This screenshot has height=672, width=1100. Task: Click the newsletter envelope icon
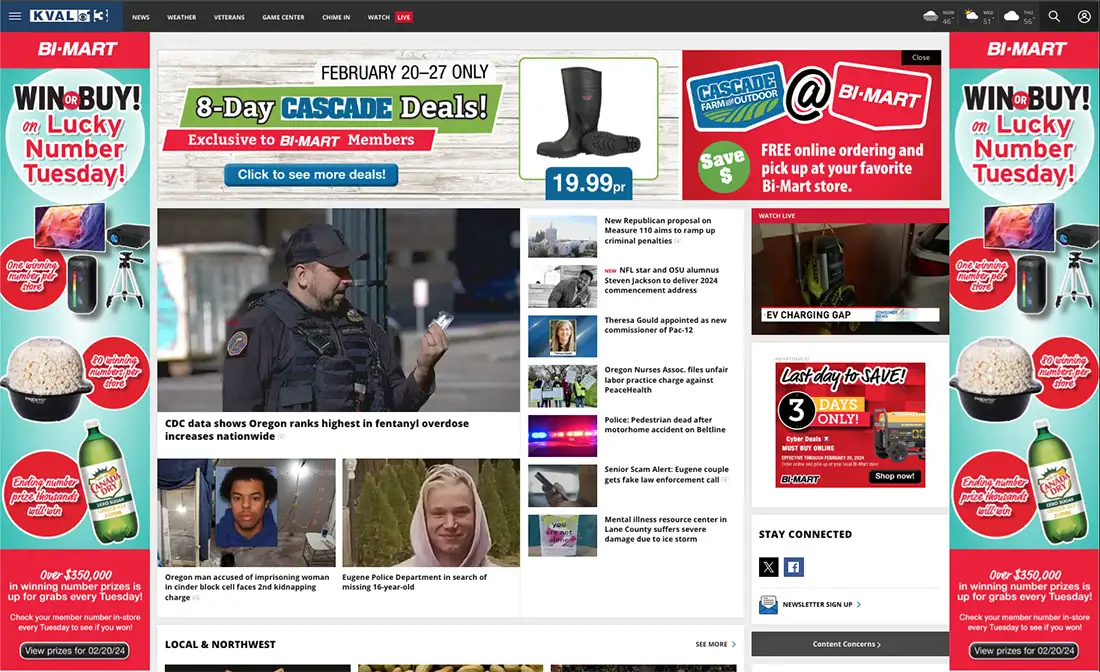coord(768,604)
